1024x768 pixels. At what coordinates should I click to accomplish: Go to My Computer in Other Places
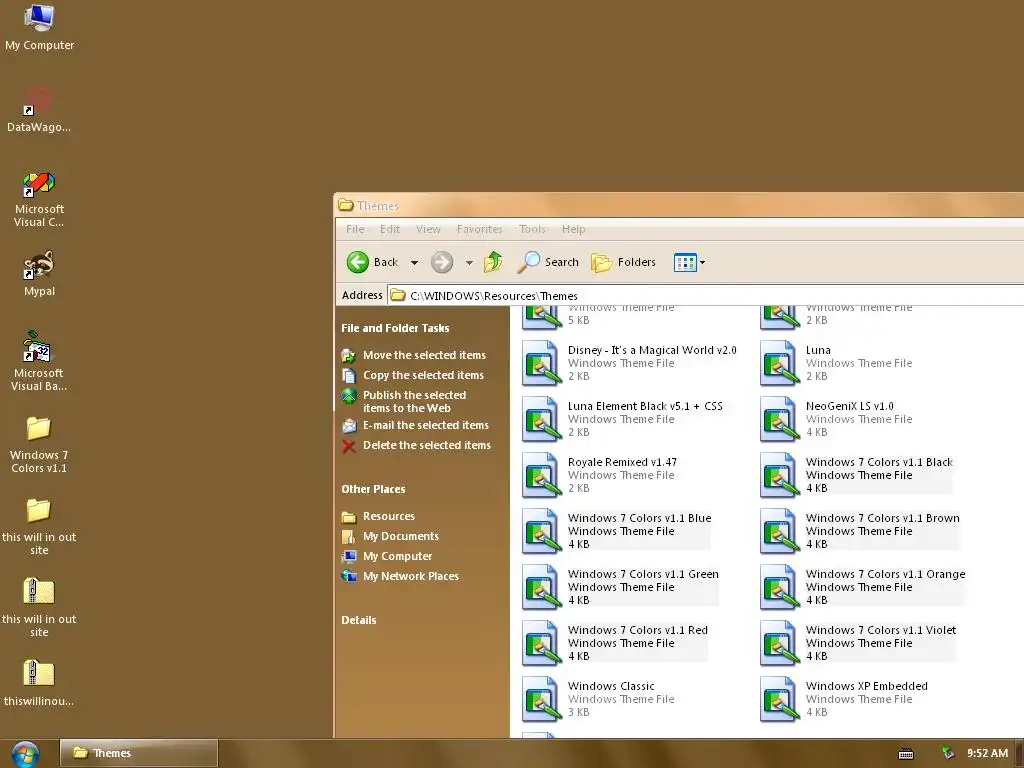click(x=387, y=556)
